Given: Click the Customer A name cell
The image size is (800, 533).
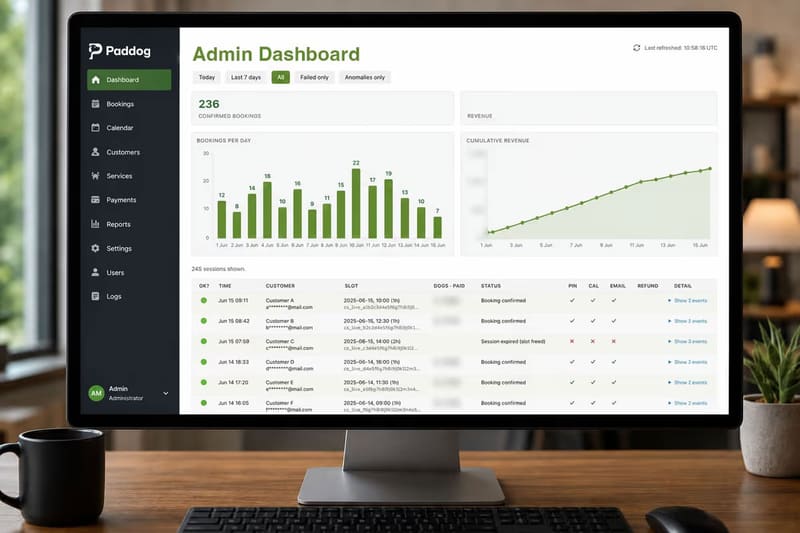Looking at the screenshot, I should click(x=280, y=300).
